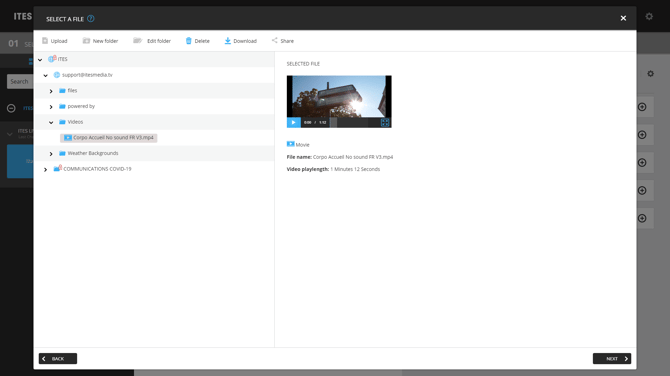Click the Videos folder icon
This screenshot has width=670, height=376.
62,122
